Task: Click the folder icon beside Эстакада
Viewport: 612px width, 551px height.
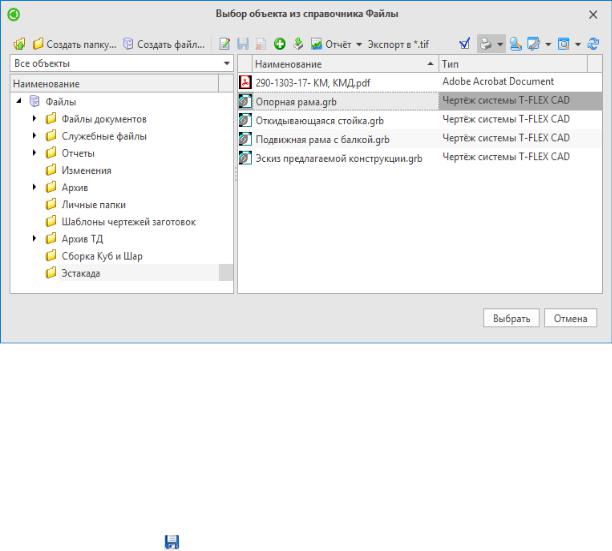Action: tap(51, 273)
